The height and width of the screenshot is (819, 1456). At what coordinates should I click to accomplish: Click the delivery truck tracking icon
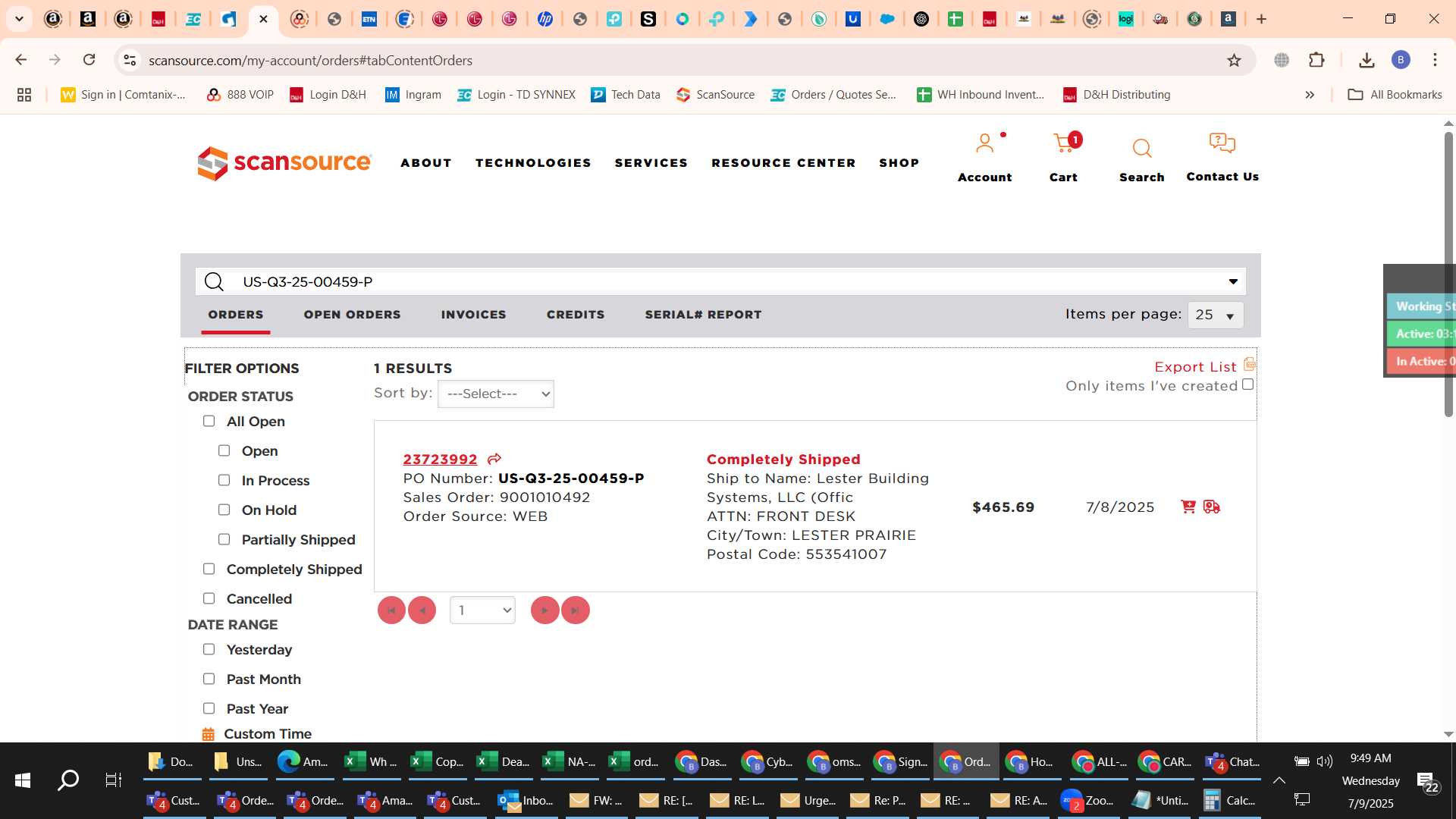click(x=1212, y=507)
